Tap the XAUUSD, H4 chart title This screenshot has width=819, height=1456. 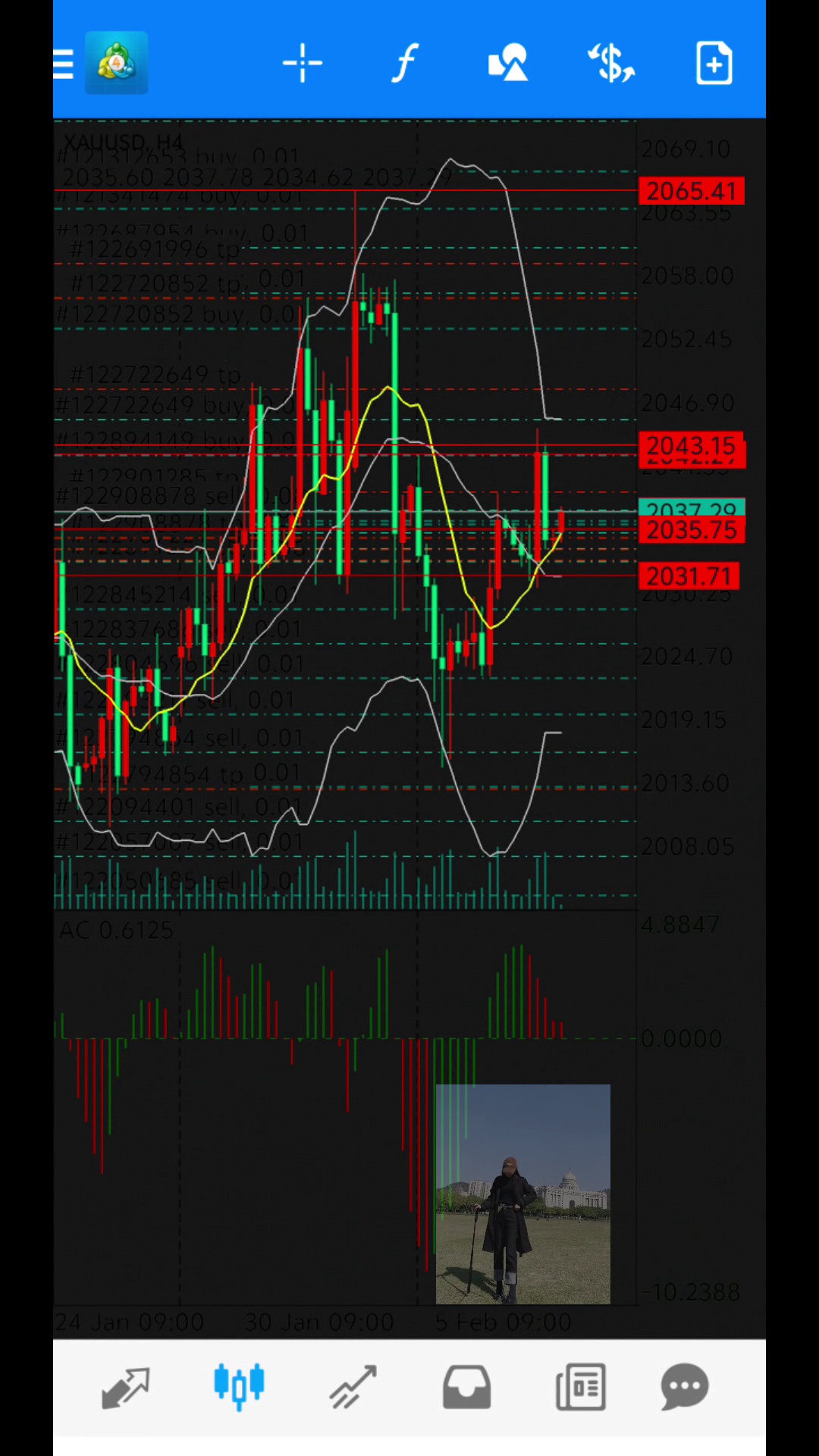click(x=123, y=142)
